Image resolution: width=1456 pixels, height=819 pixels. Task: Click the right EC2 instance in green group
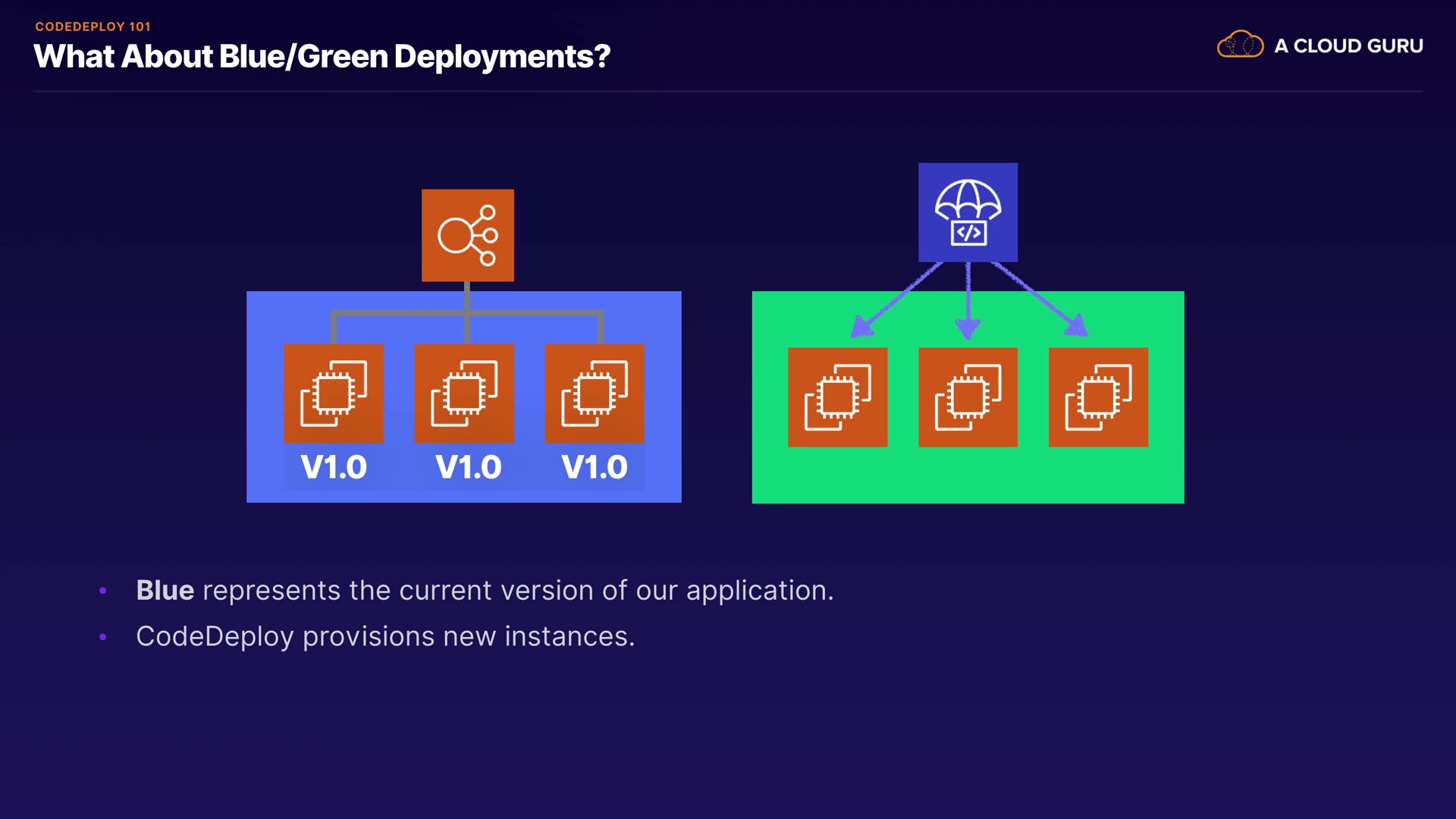[x=1098, y=397]
